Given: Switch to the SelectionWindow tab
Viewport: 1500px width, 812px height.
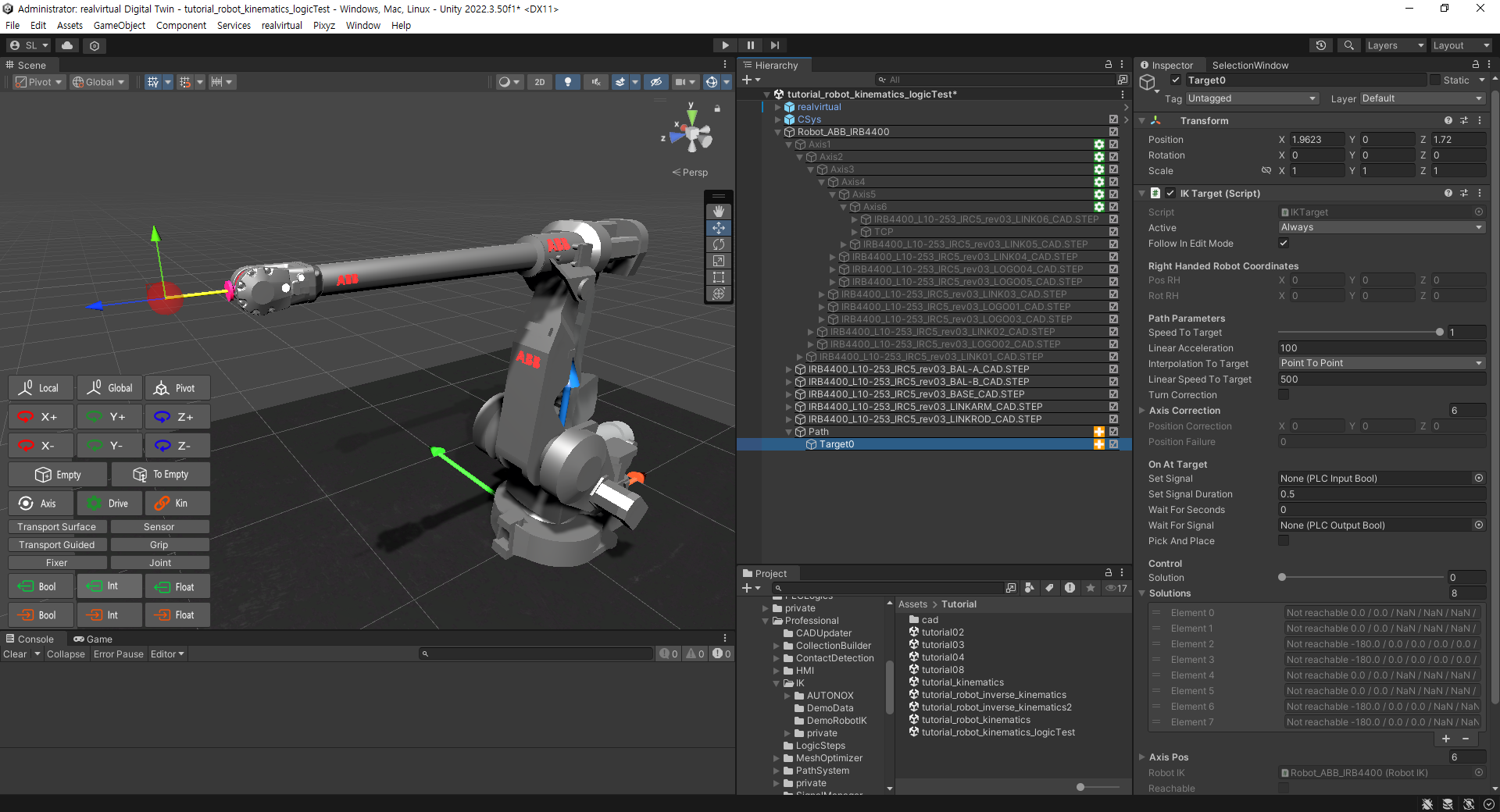Looking at the screenshot, I should (1250, 66).
